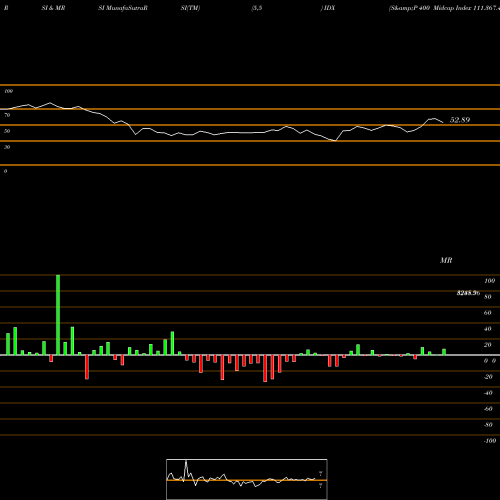Click the 30 label on RSI axis
This screenshot has width=500, height=500.
[7, 147]
